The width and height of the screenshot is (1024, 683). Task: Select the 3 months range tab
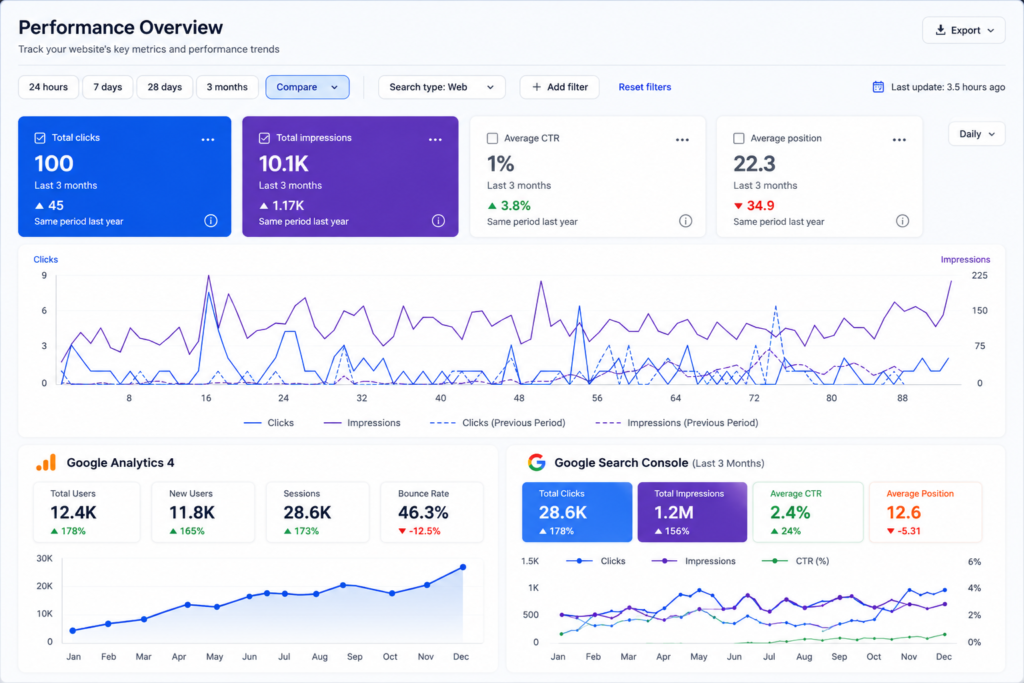pyautogui.click(x=227, y=87)
